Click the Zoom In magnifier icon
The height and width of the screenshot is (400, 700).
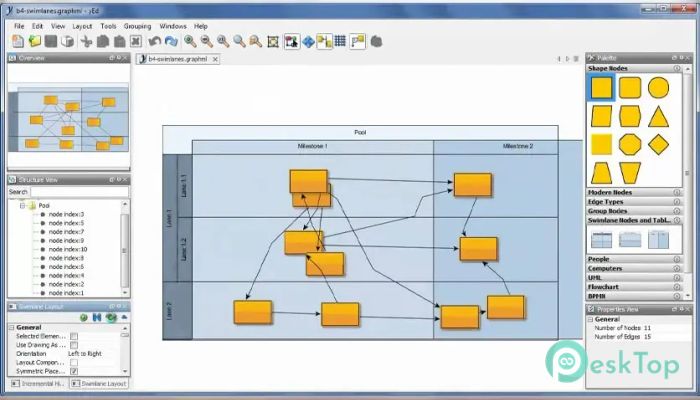pos(190,42)
